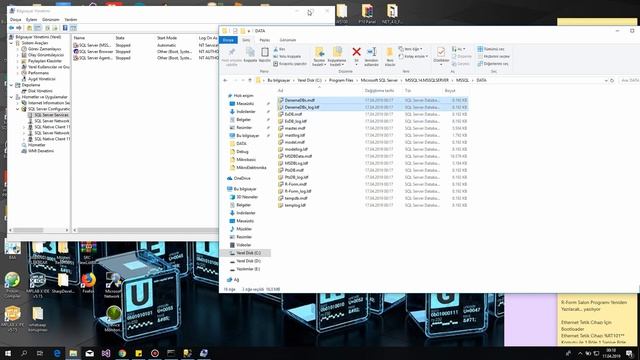Select the tempdb.mdf file
The image size is (640, 360).
pyautogui.click(x=296, y=198)
